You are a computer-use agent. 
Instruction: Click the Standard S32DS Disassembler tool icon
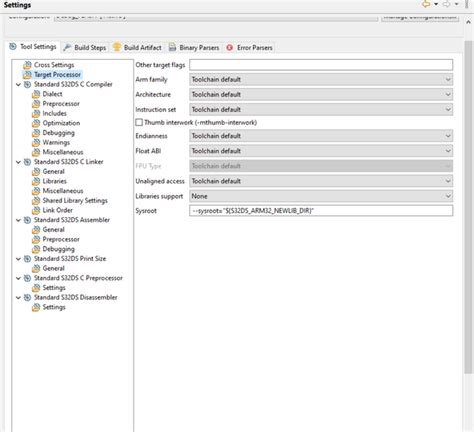coord(27,298)
